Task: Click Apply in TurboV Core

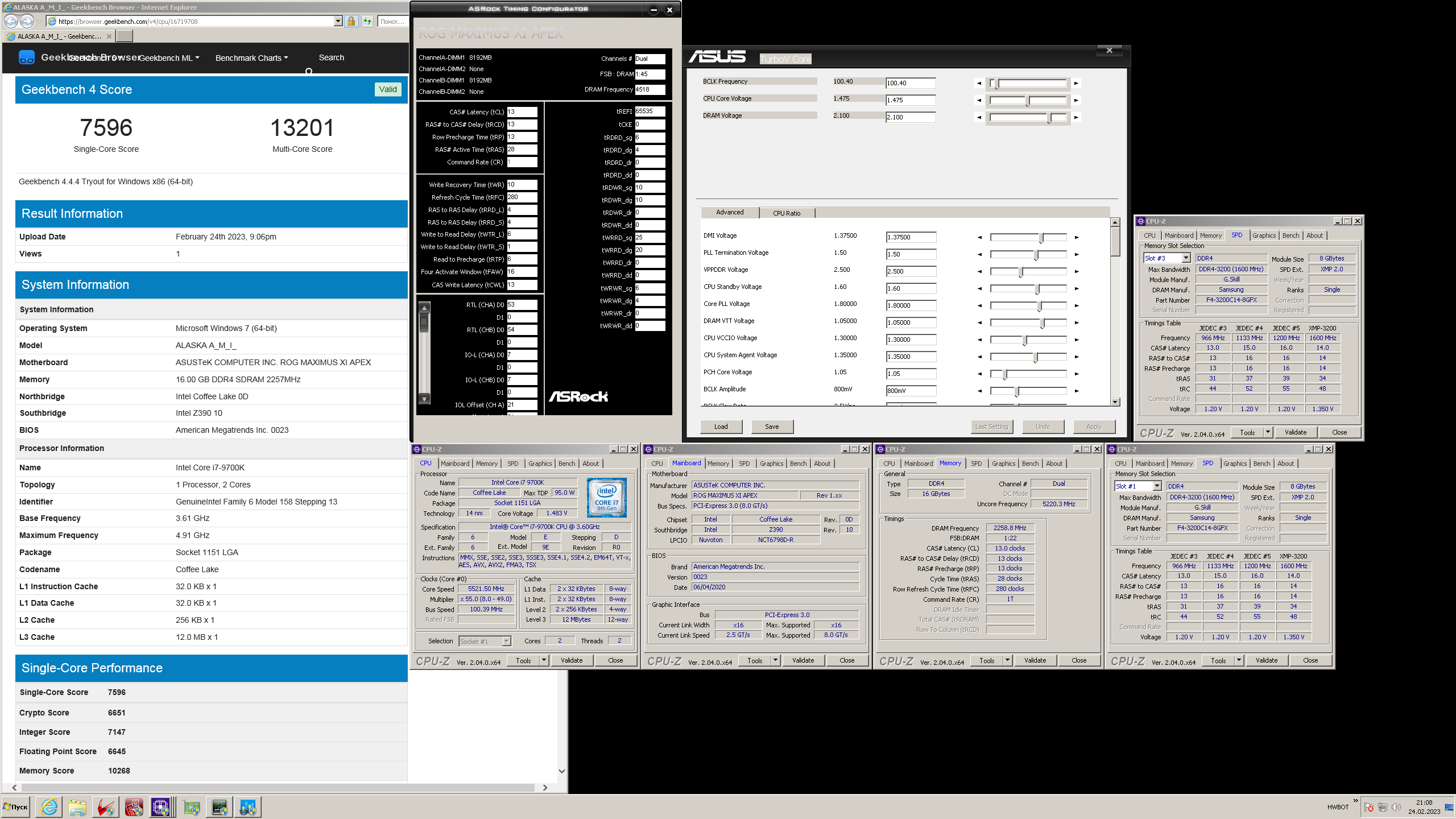Action: [1094, 427]
